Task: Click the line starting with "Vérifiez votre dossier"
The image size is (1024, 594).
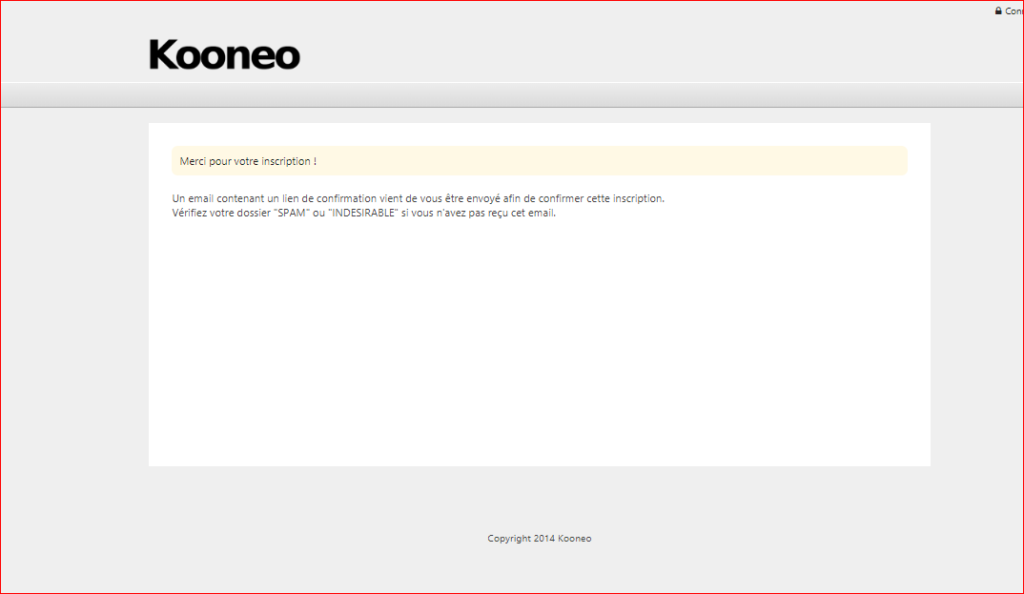Action: point(363,213)
